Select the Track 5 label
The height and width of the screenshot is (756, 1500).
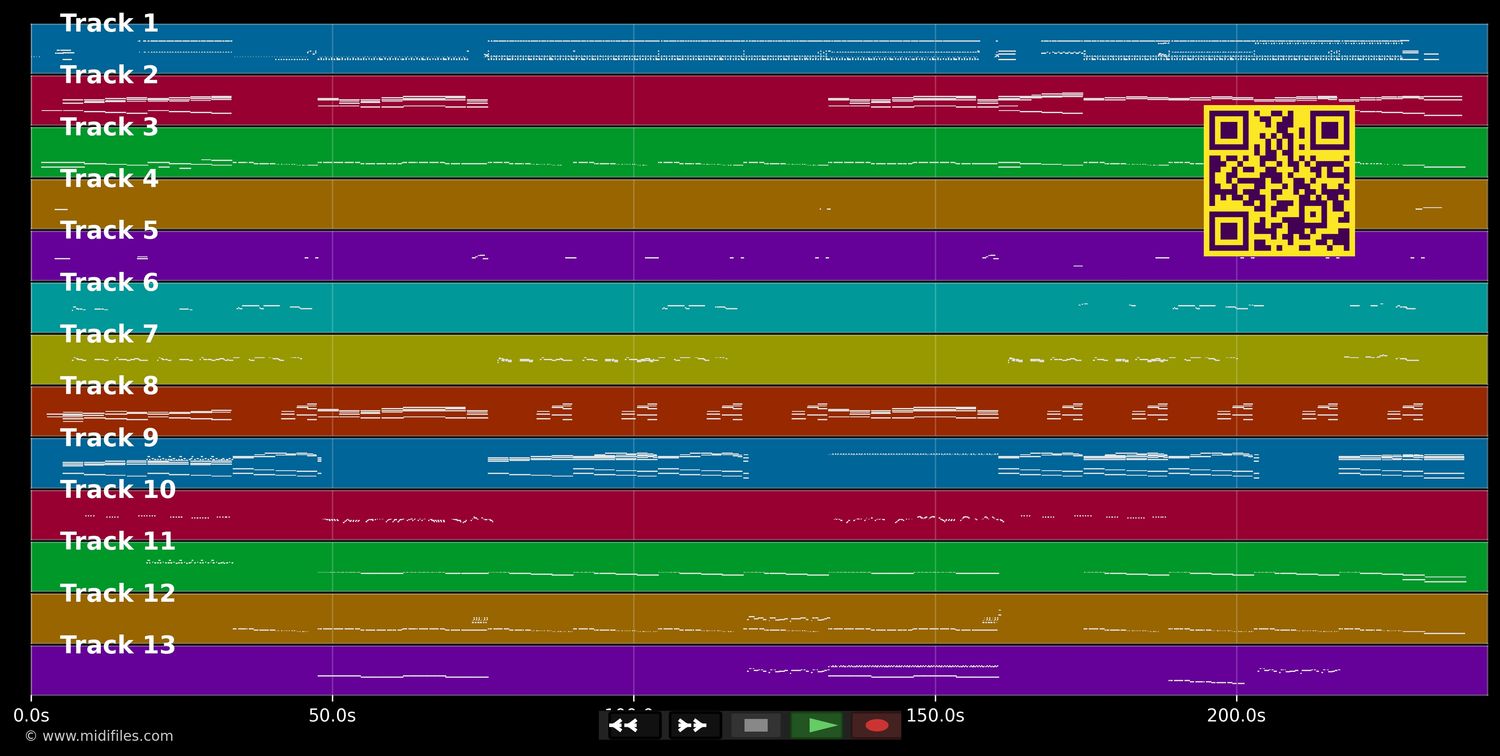point(109,232)
